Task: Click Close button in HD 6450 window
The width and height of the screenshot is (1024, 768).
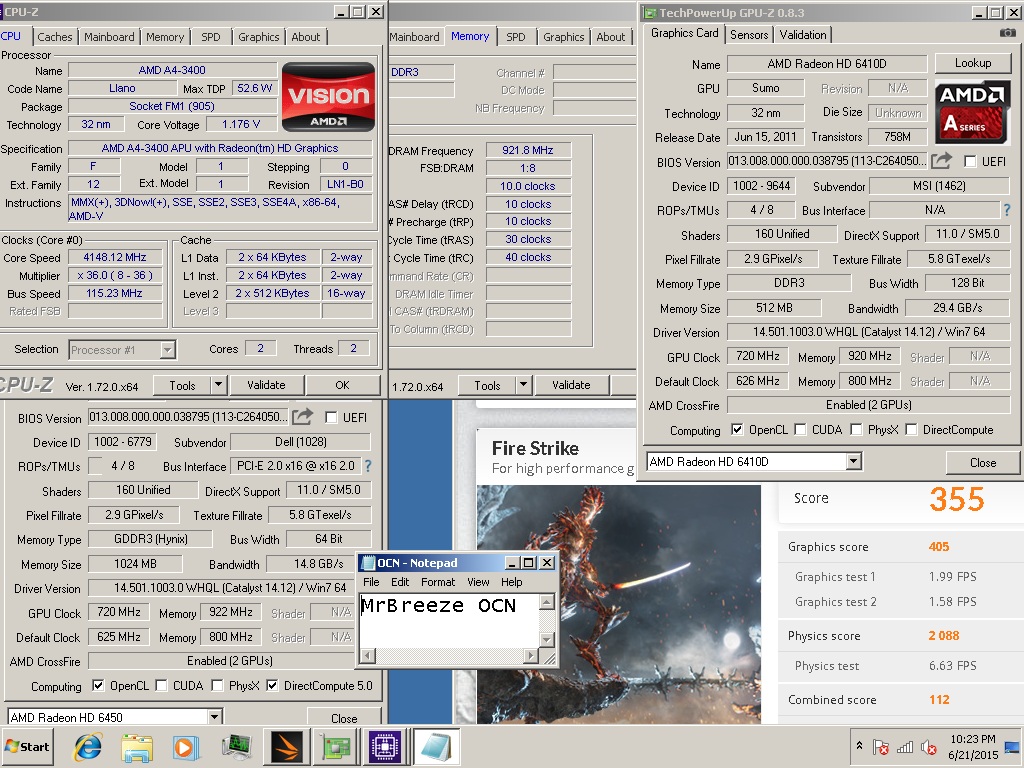Action: [x=344, y=718]
